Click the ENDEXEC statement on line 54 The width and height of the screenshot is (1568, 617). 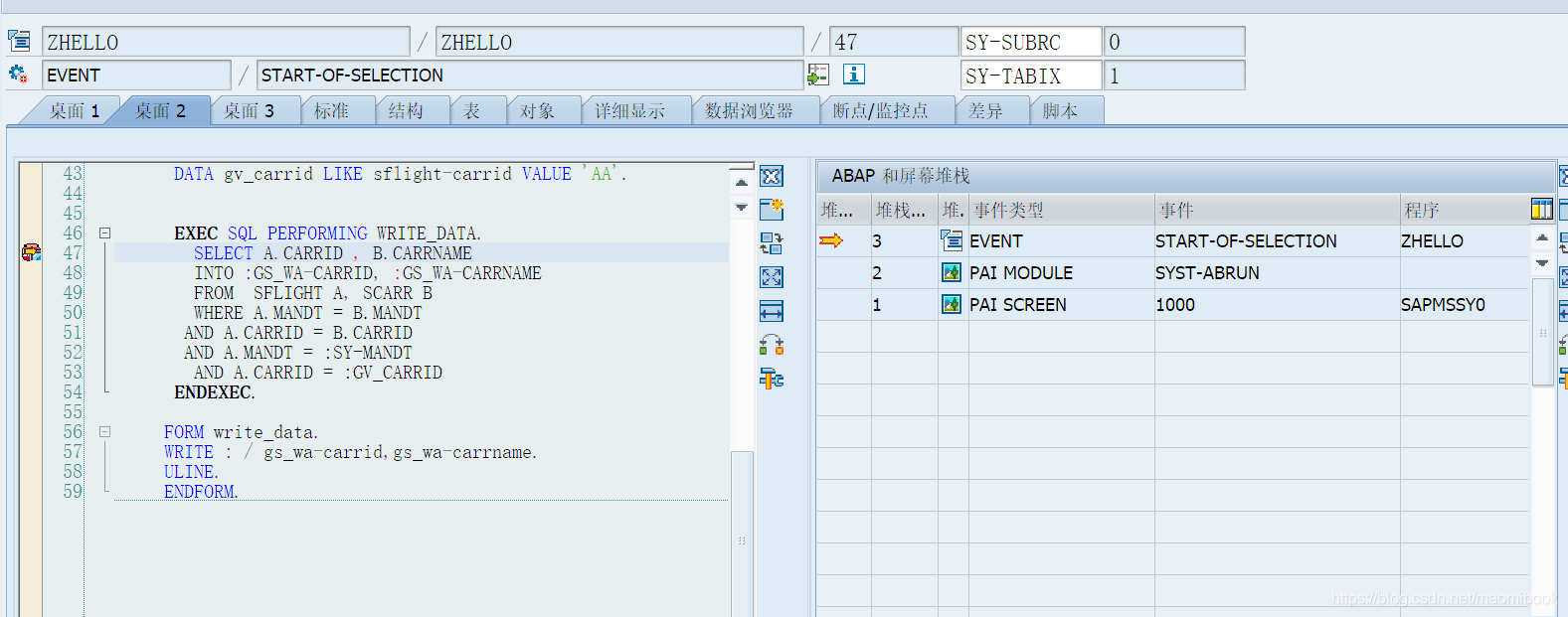[x=215, y=392]
